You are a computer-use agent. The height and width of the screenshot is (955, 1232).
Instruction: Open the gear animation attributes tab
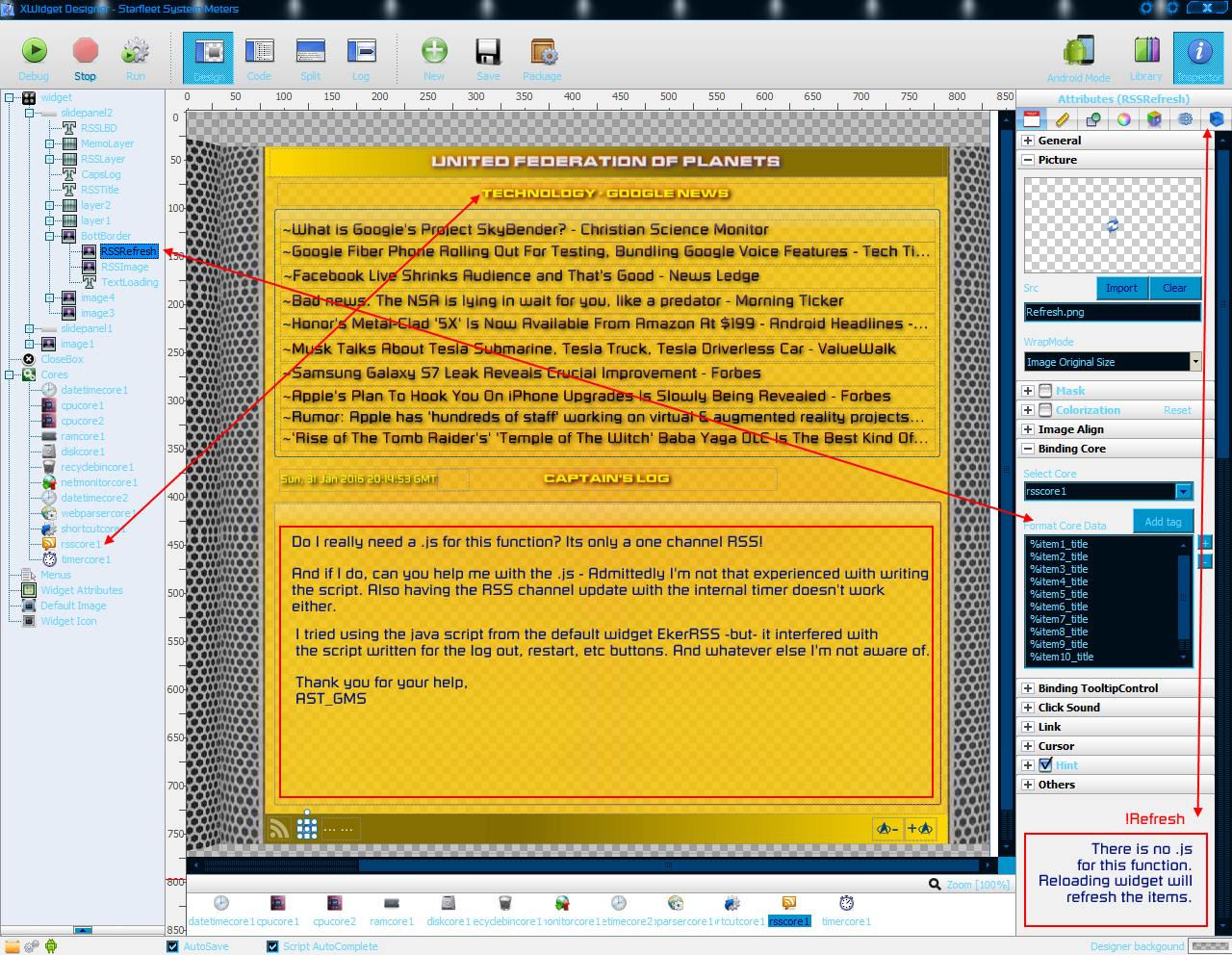(1185, 119)
